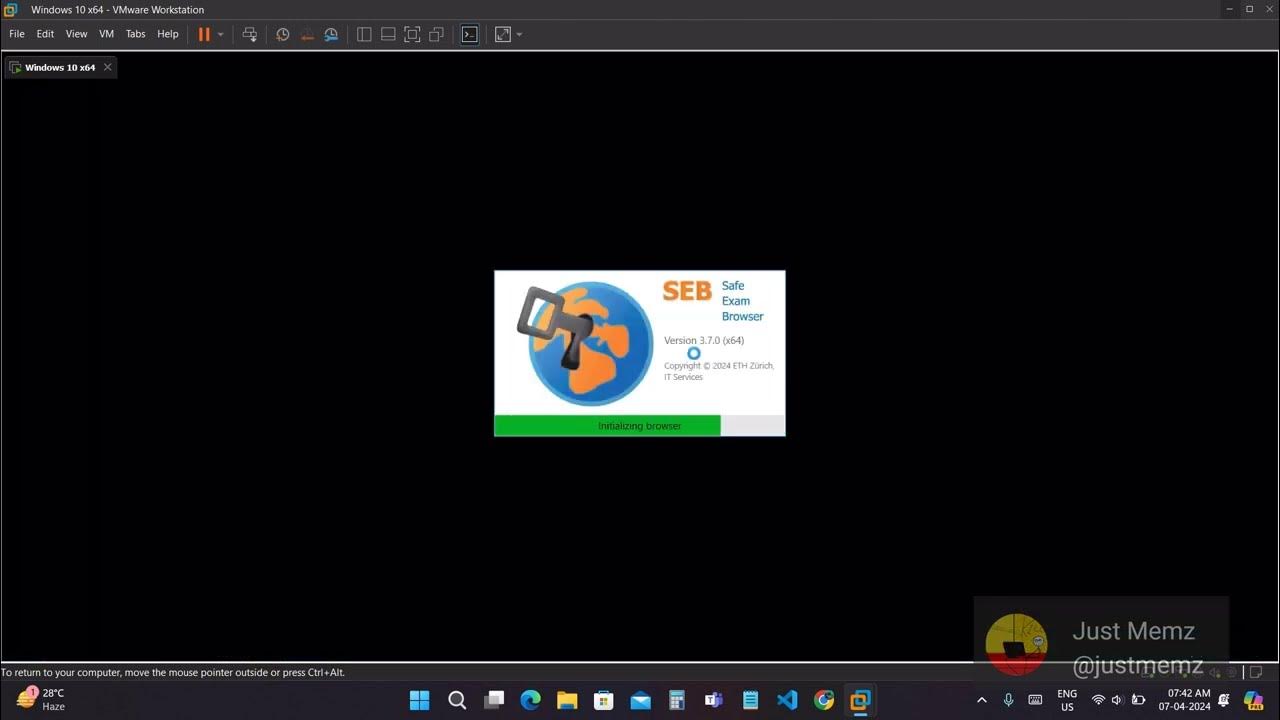The height and width of the screenshot is (720, 1280).
Task: Launch Microsoft Edge from the taskbar
Action: point(530,700)
